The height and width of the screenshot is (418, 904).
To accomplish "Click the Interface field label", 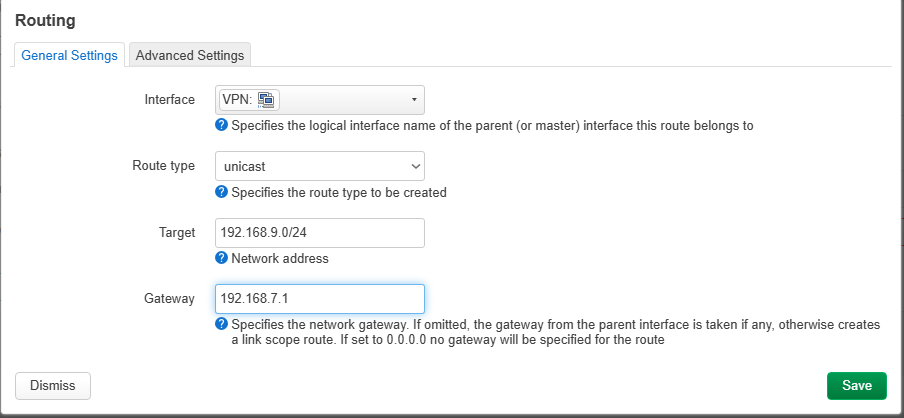I will (171, 100).
